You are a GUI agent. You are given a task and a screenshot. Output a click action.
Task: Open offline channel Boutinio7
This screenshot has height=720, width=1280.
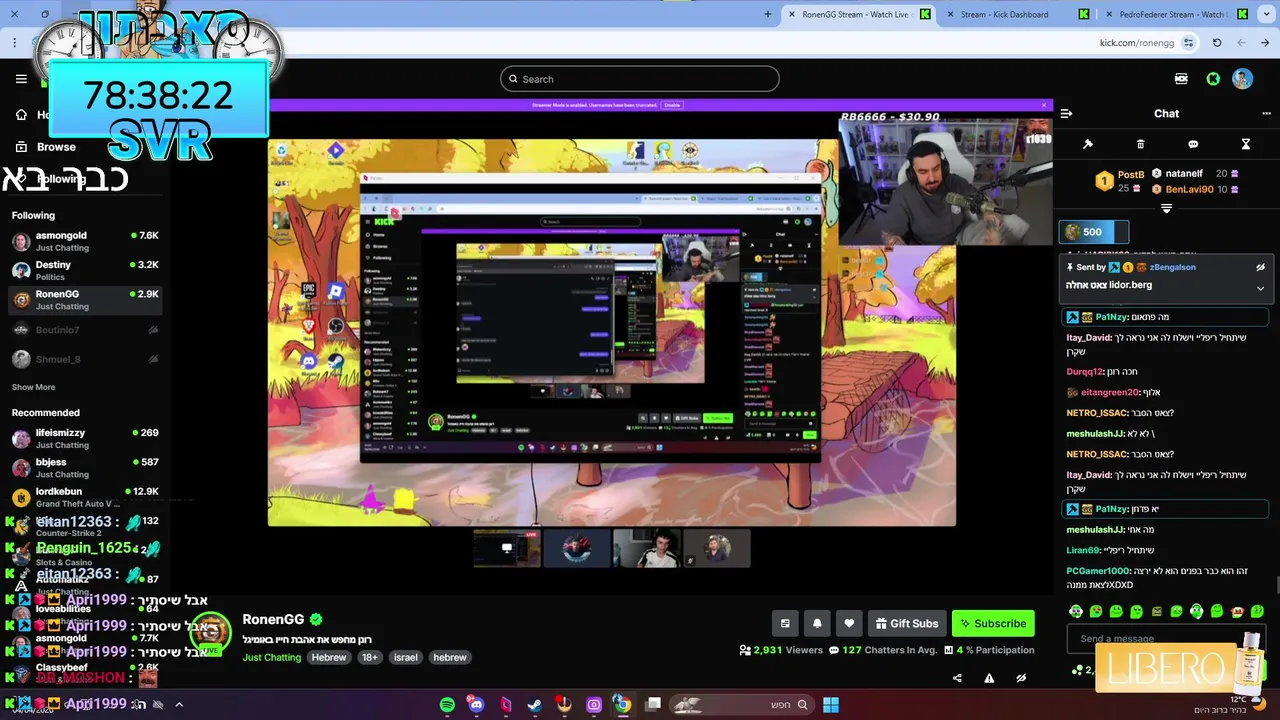[x=85, y=330]
